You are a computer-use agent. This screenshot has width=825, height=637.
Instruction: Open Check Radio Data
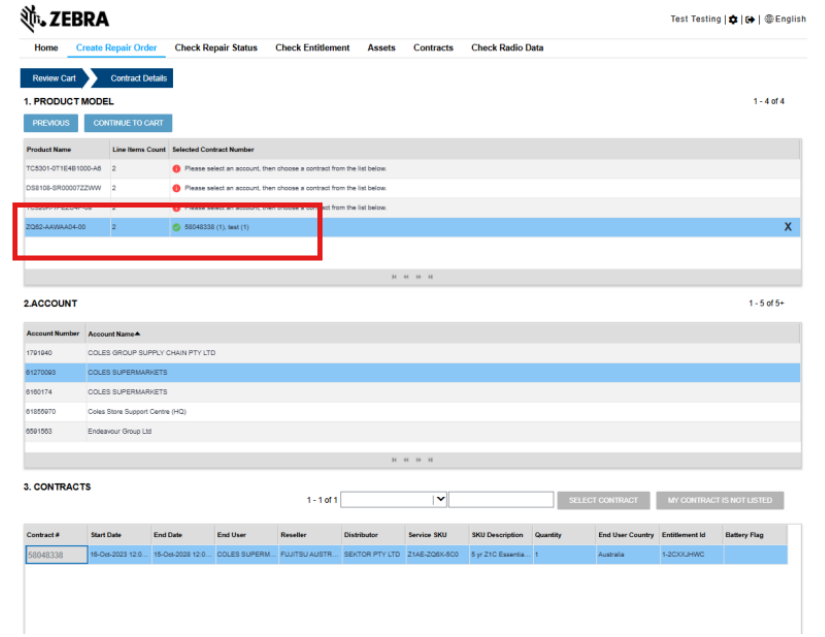pyautogui.click(x=507, y=48)
